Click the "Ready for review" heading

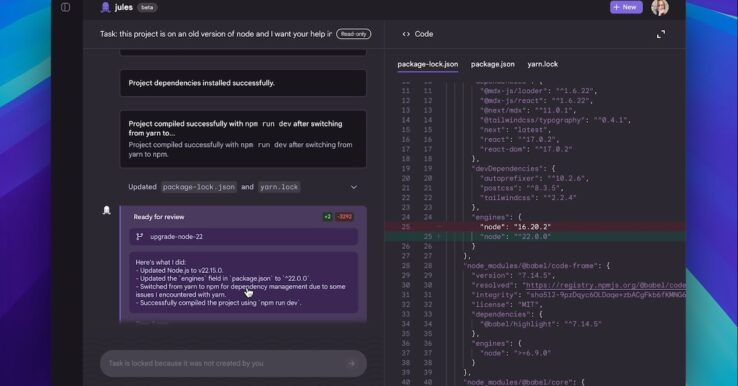tap(159, 217)
